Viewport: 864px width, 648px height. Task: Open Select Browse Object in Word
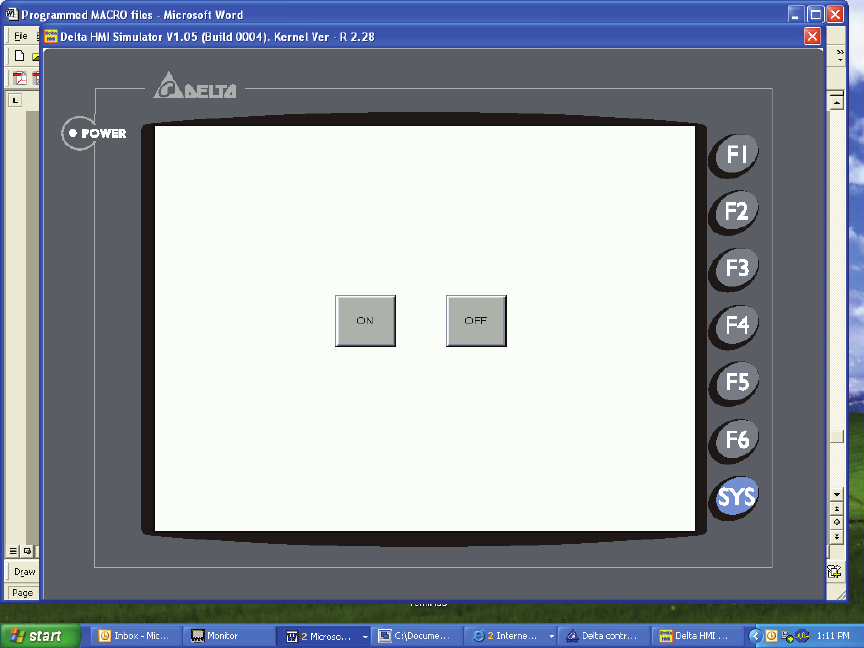836,522
